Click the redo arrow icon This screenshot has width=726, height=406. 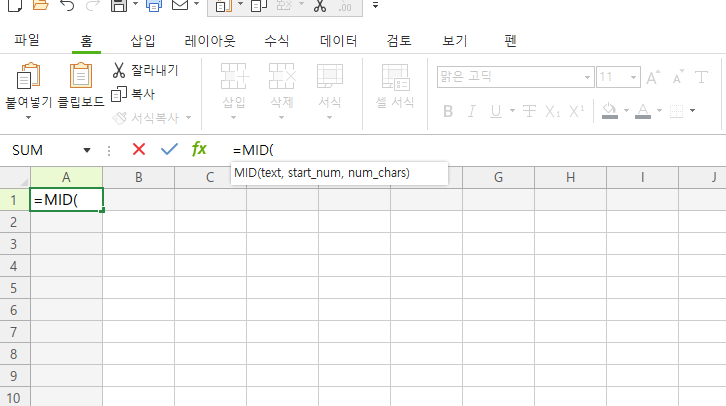(x=93, y=6)
